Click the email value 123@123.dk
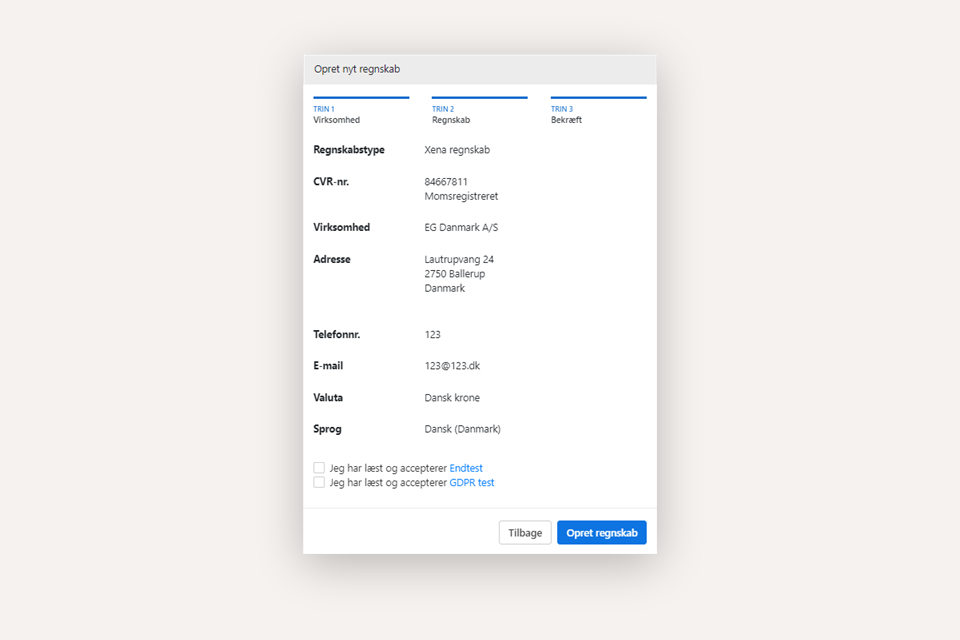960x640 pixels. (452, 366)
